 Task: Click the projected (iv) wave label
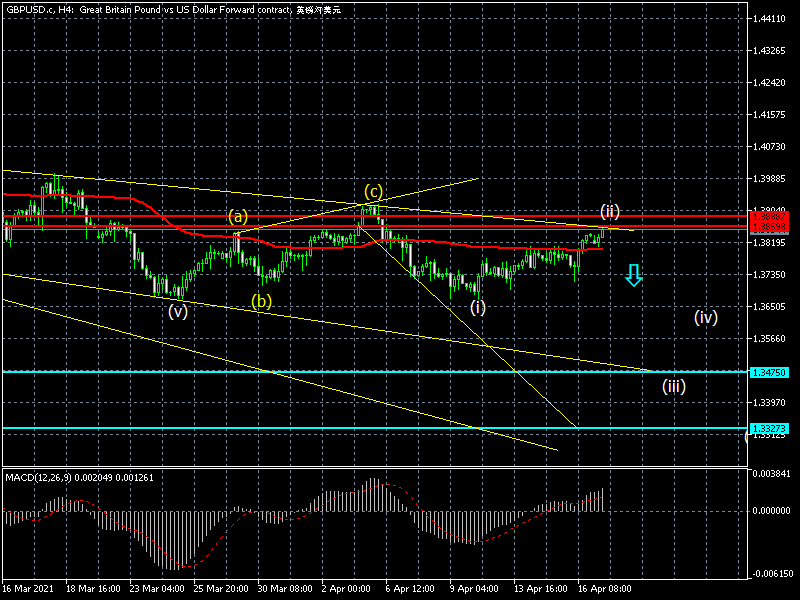coord(706,318)
